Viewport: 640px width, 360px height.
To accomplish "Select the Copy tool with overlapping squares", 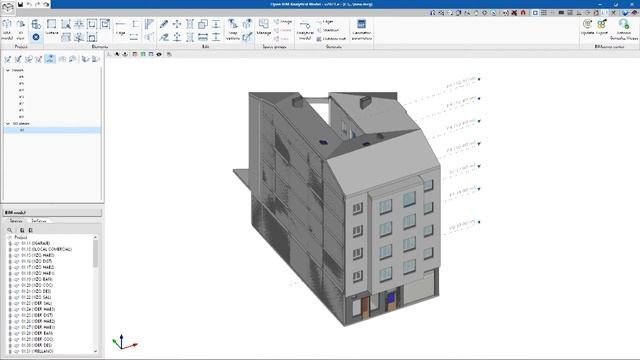I will pos(203,24).
